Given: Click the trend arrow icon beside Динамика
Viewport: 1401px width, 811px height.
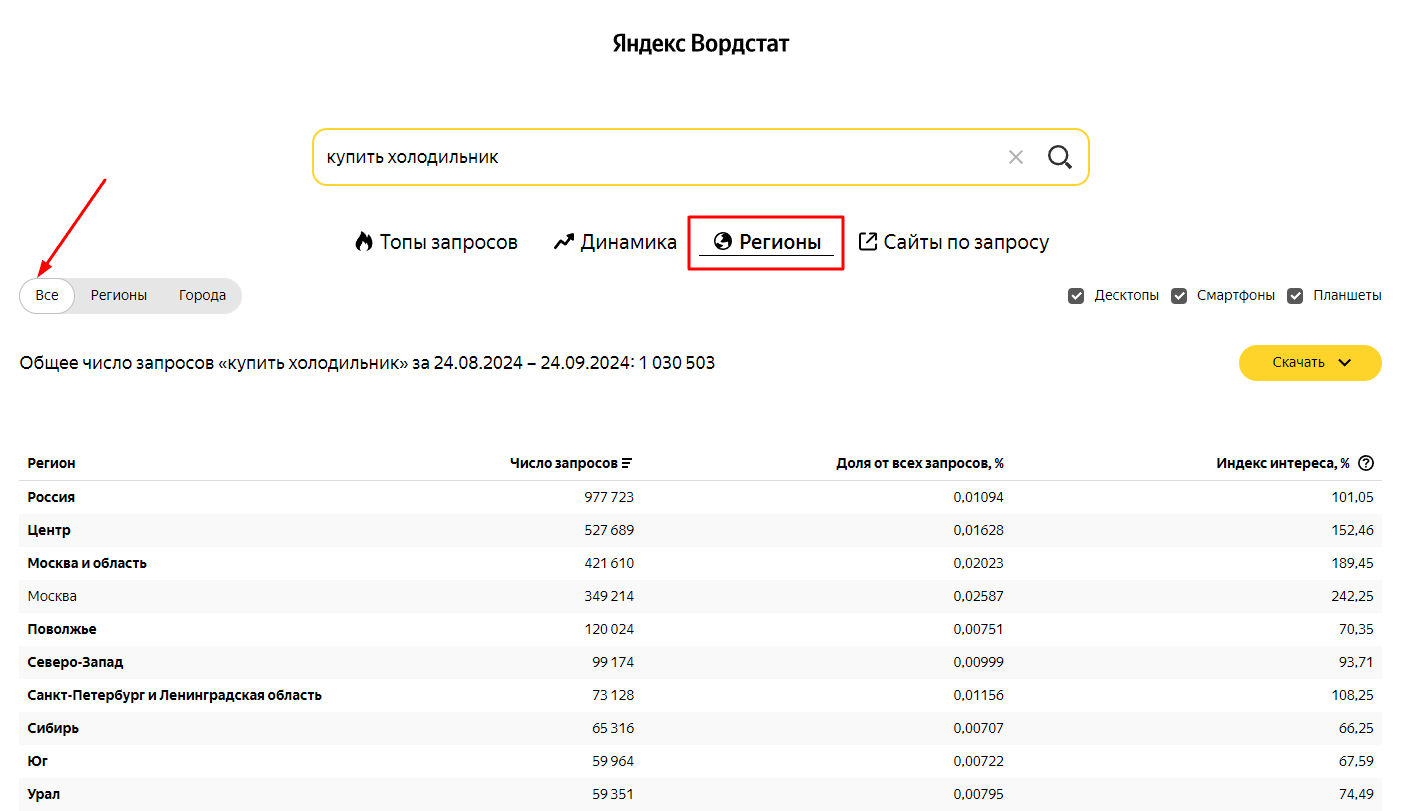Looking at the screenshot, I should 564,242.
